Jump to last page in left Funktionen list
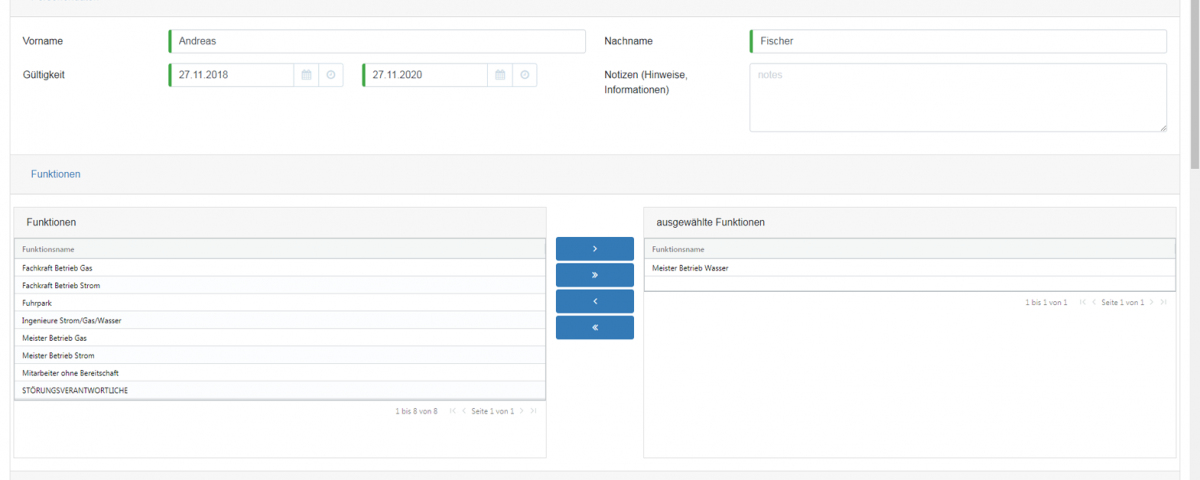 tap(534, 411)
